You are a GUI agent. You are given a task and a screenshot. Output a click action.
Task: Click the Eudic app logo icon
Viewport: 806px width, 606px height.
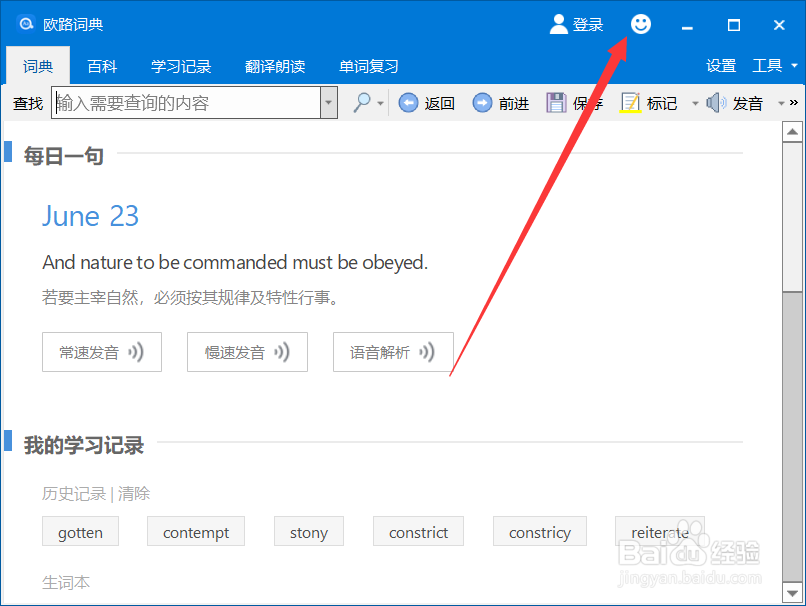pos(26,24)
